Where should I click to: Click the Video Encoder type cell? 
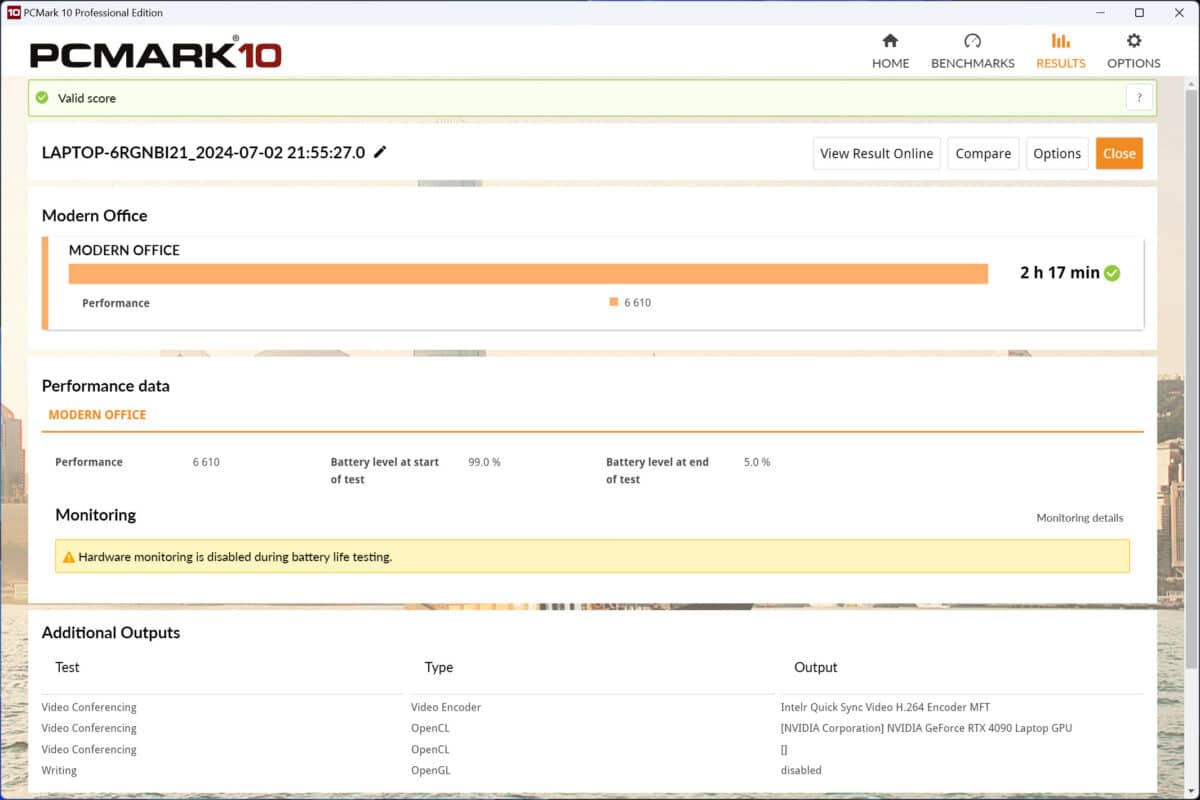[x=446, y=707]
